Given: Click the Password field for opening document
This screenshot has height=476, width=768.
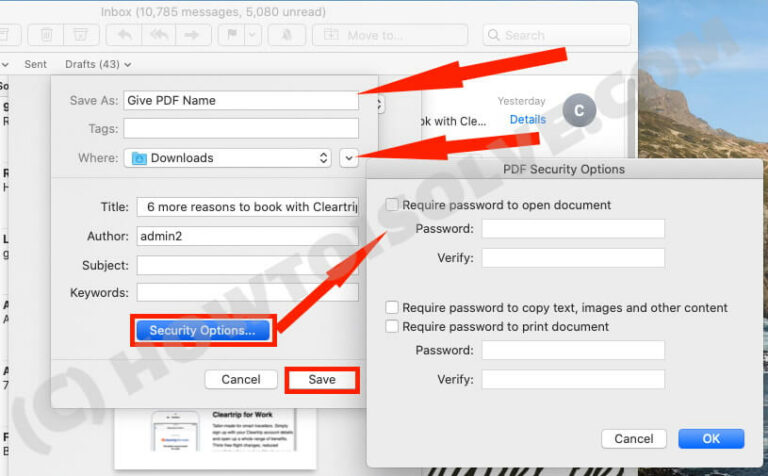Looking at the screenshot, I should pyautogui.click(x=573, y=229).
